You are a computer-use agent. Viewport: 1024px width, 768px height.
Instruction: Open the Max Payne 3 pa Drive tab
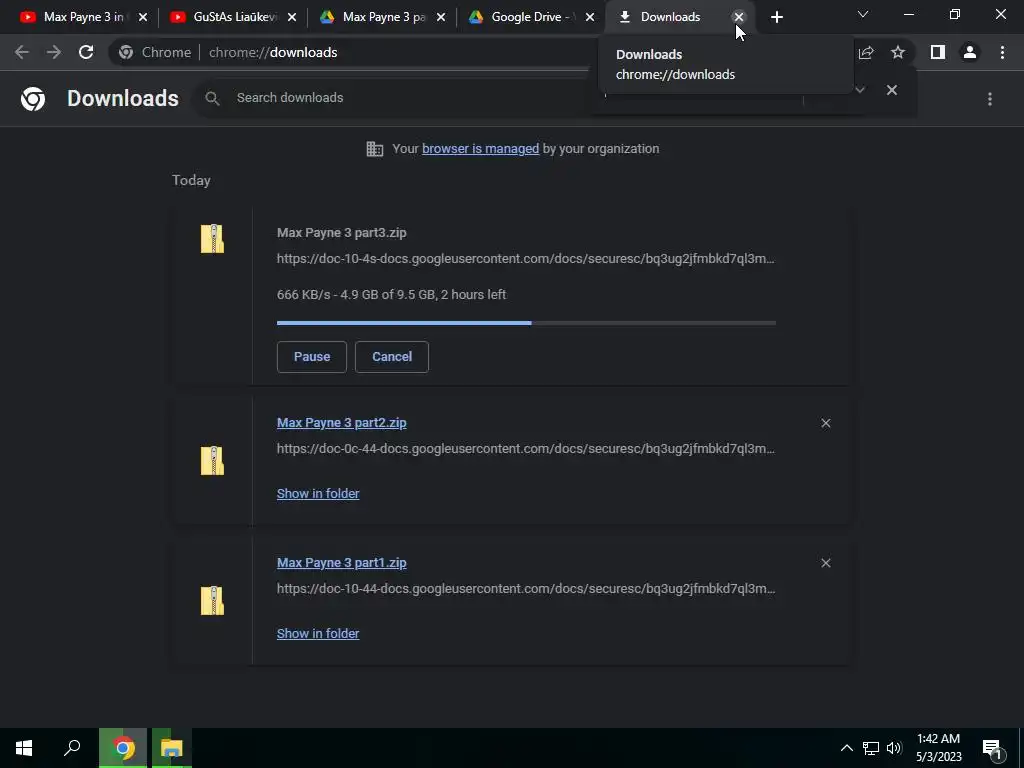[x=374, y=17]
